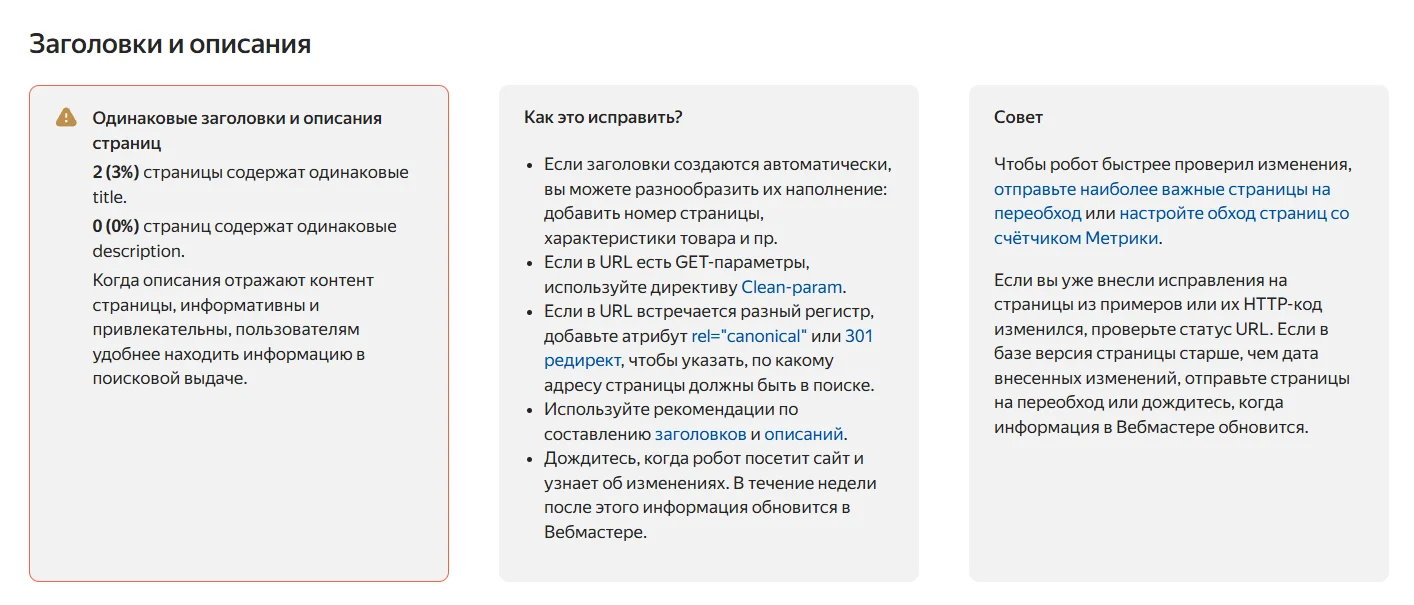Open the описаний recommendations link
Screen dimensions: 1414x605
[804, 434]
